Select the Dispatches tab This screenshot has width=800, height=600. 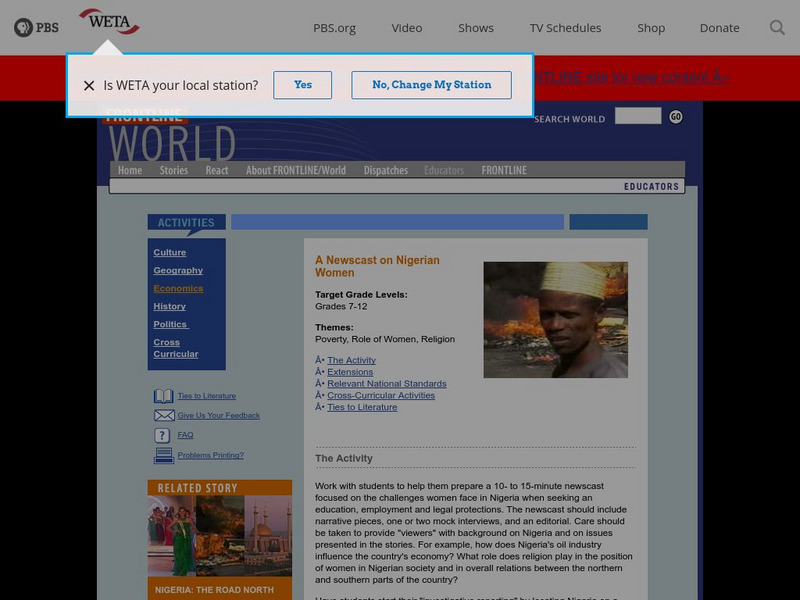[x=386, y=170]
